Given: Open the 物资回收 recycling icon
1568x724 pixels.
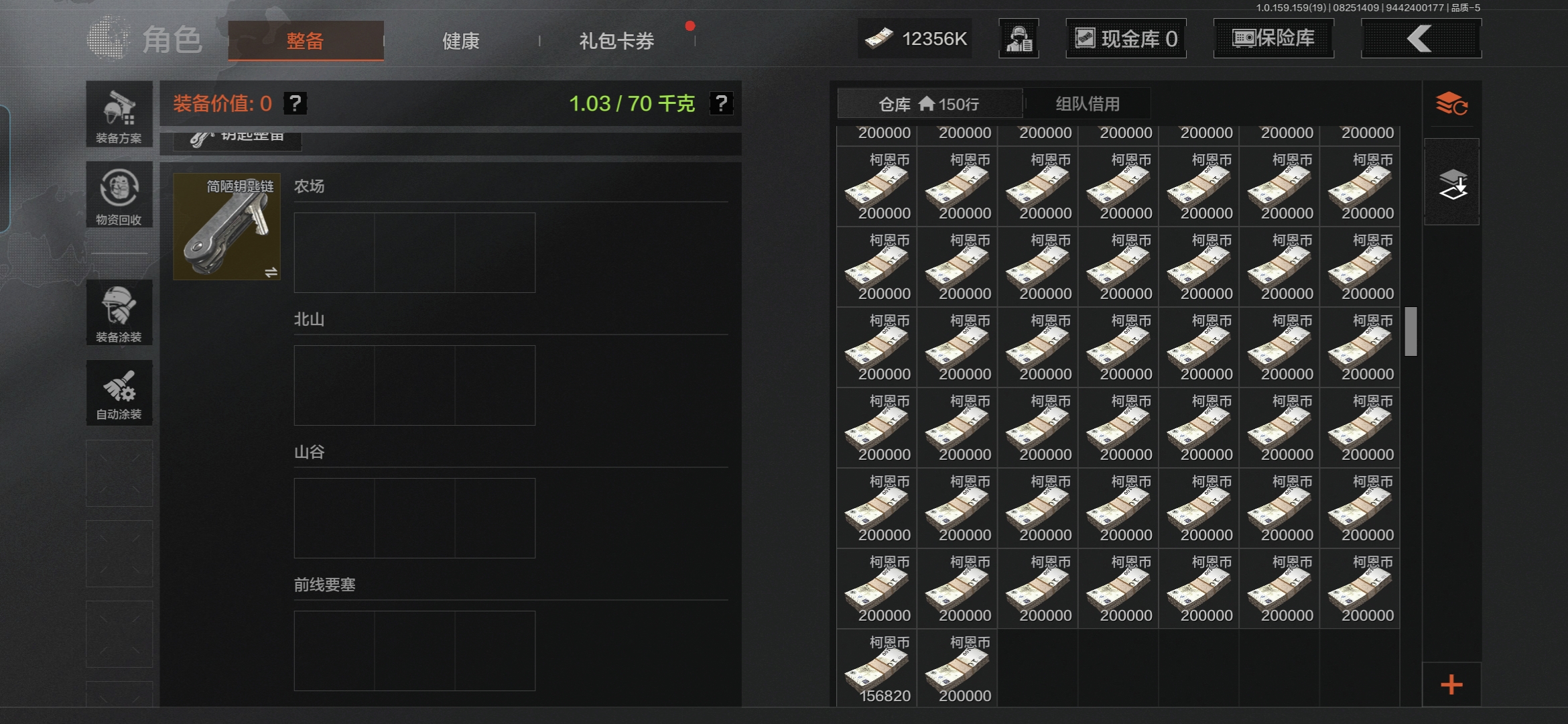Looking at the screenshot, I should click(x=119, y=195).
